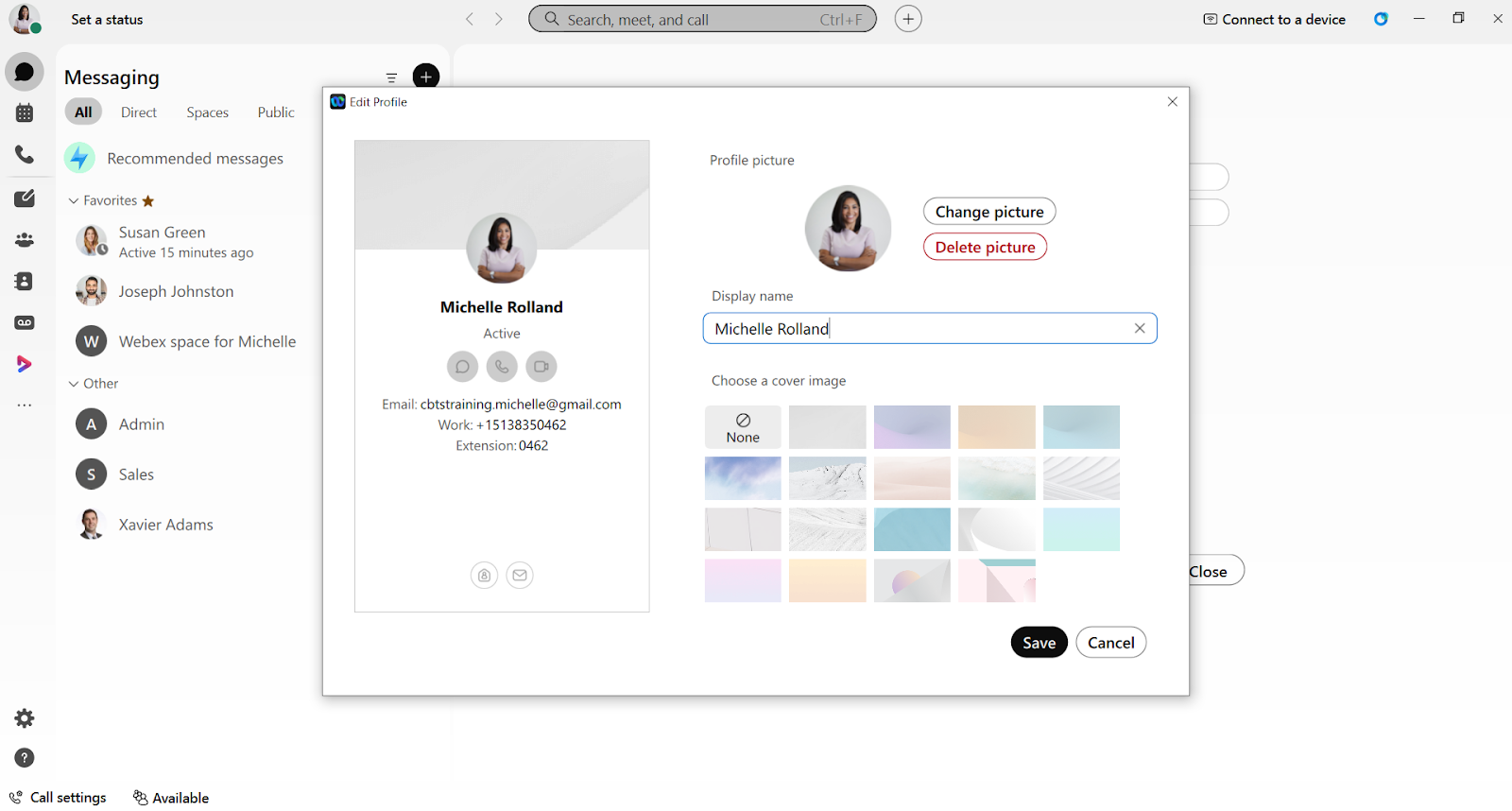Select the Public messaging tab
Image resolution: width=1512 pixels, height=811 pixels.
coord(276,112)
